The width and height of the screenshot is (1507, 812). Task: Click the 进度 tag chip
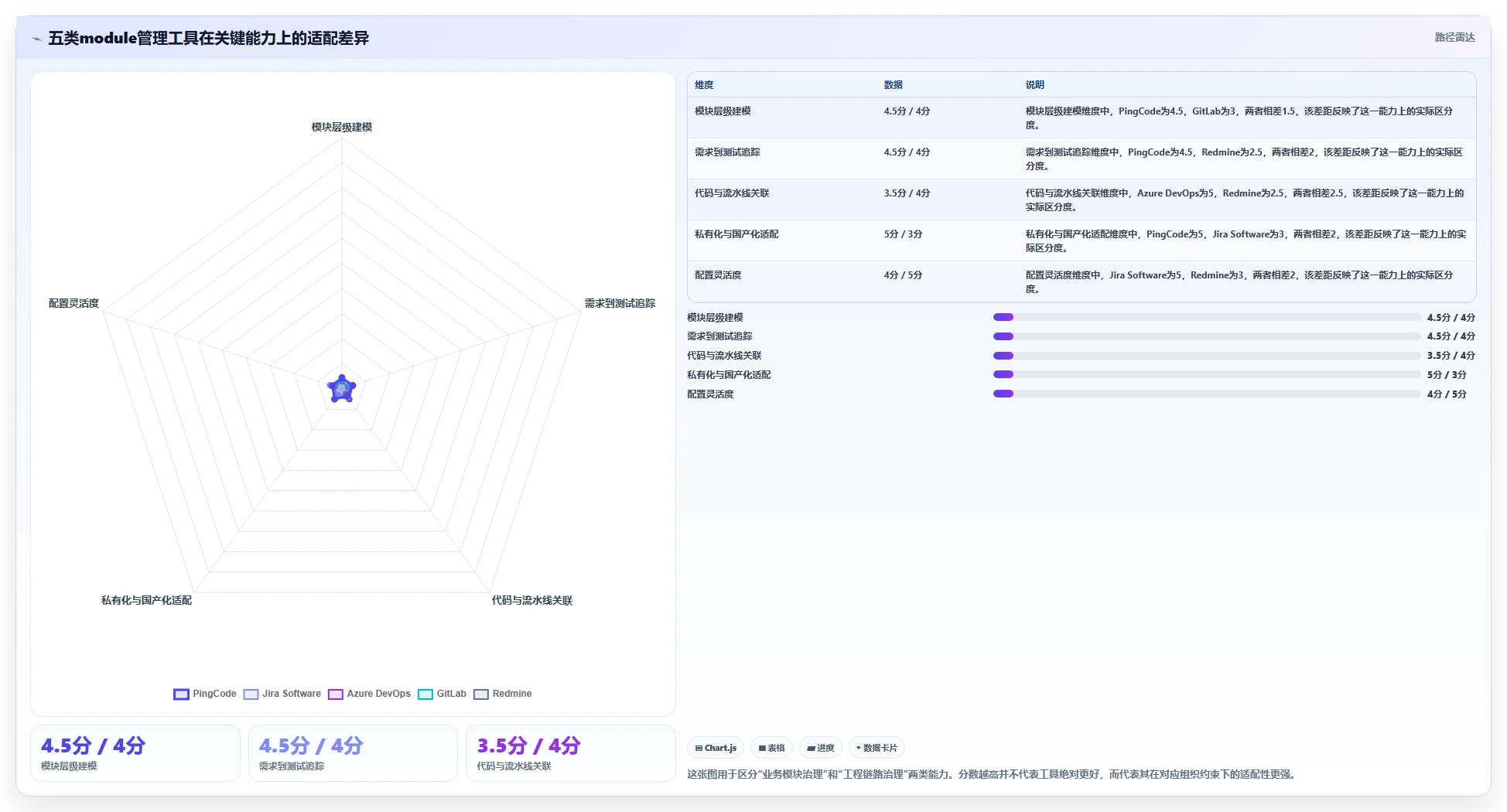click(x=821, y=748)
